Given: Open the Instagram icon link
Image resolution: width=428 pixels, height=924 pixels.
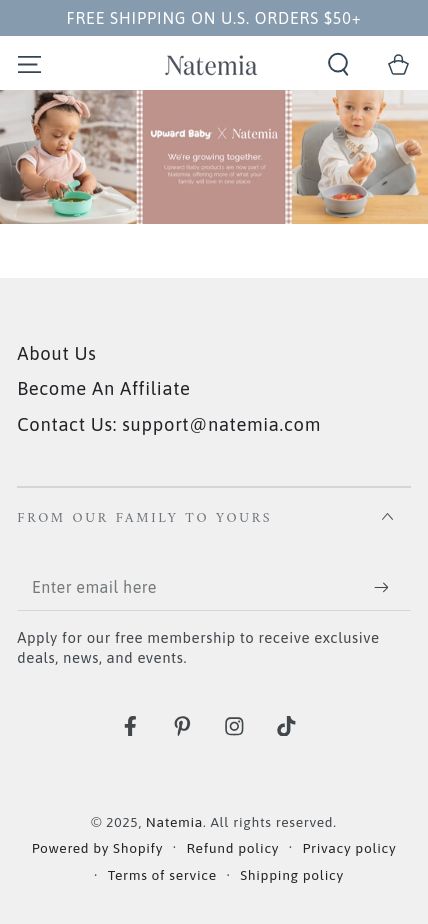Looking at the screenshot, I should click(x=234, y=727).
